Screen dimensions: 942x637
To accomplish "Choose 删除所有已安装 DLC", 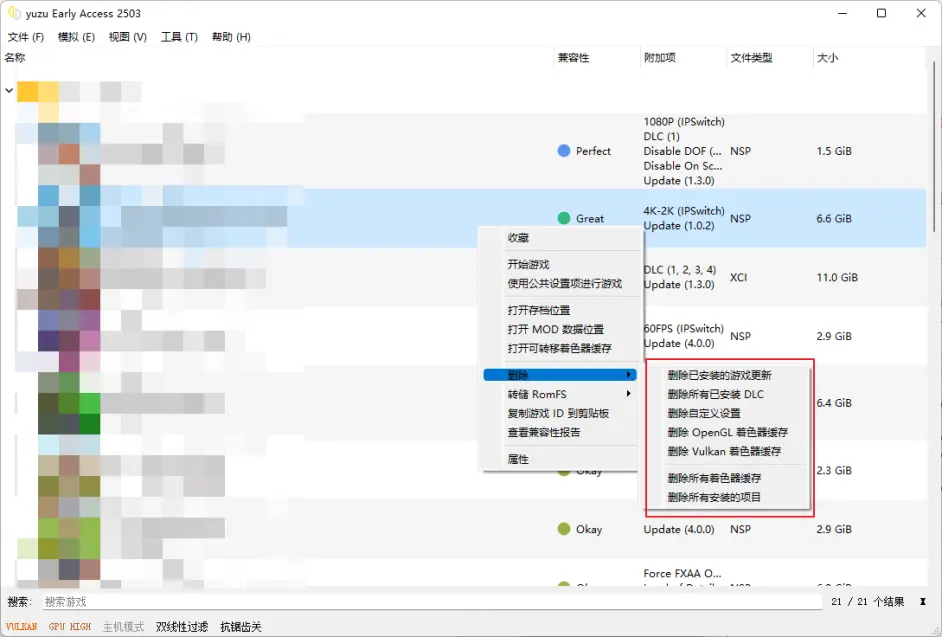I will point(716,394).
